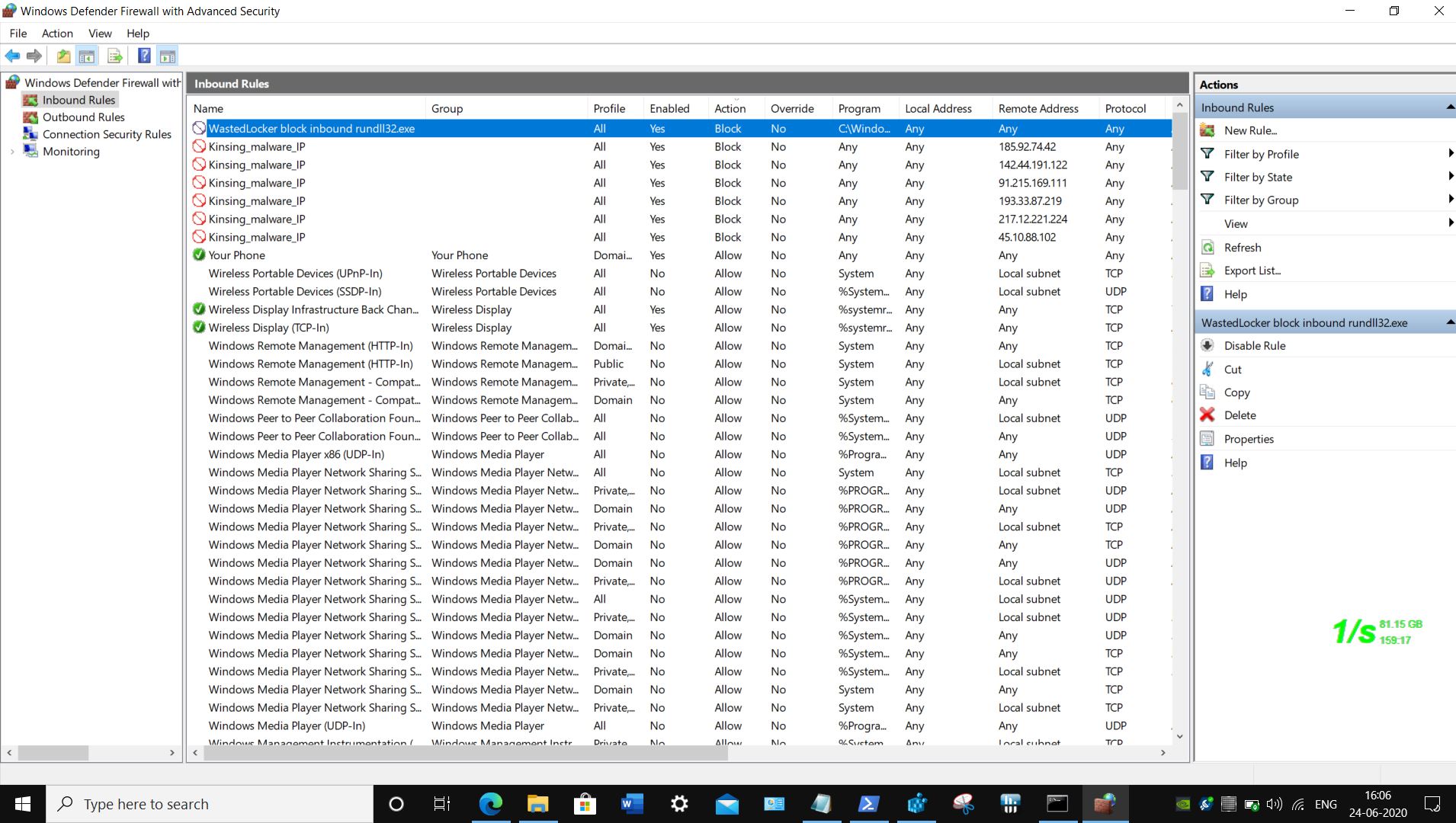
Task: Select the root Windows Defender Firewall node
Action: point(102,82)
